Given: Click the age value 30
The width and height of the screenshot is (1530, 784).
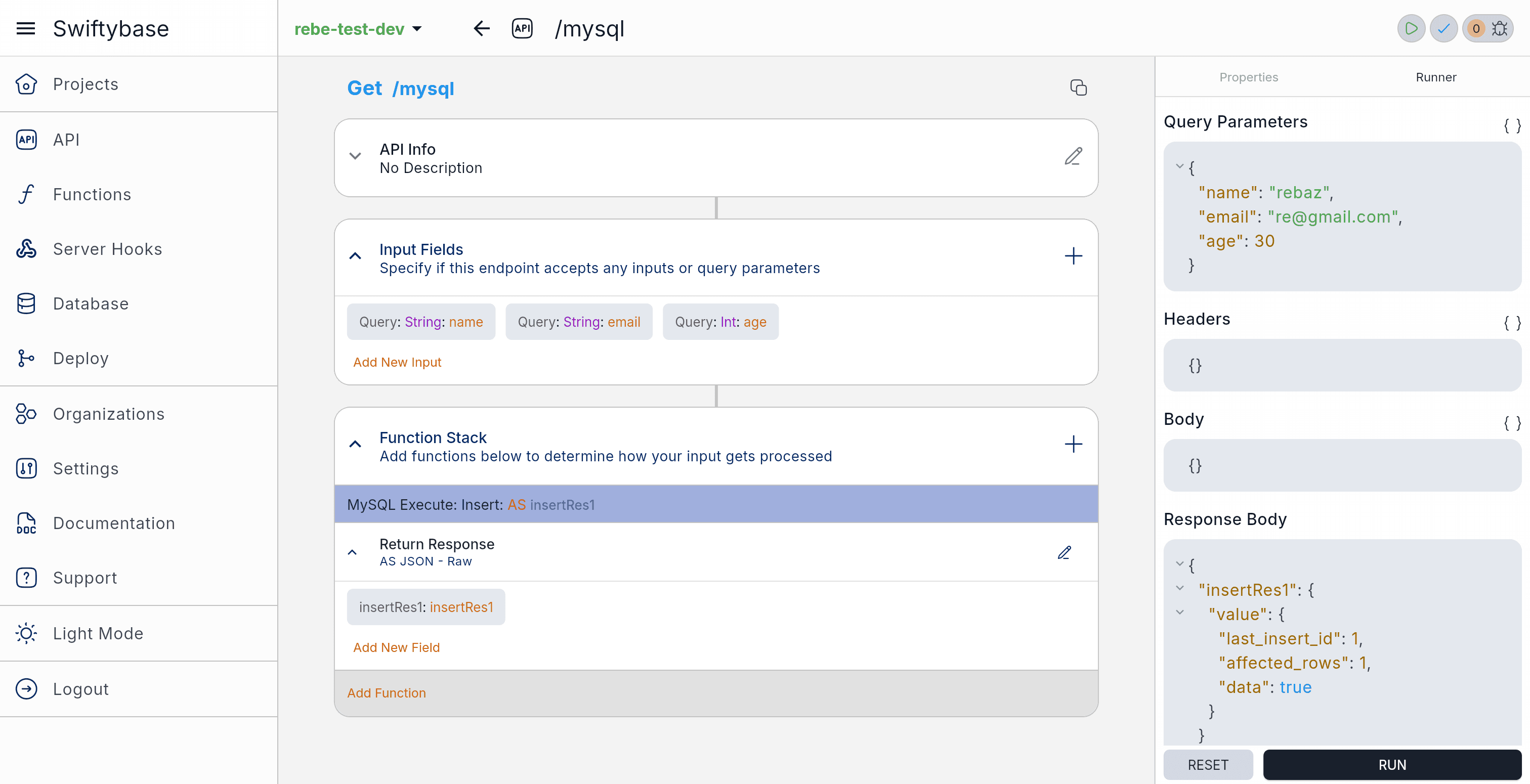Looking at the screenshot, I should coord(1264,241).
